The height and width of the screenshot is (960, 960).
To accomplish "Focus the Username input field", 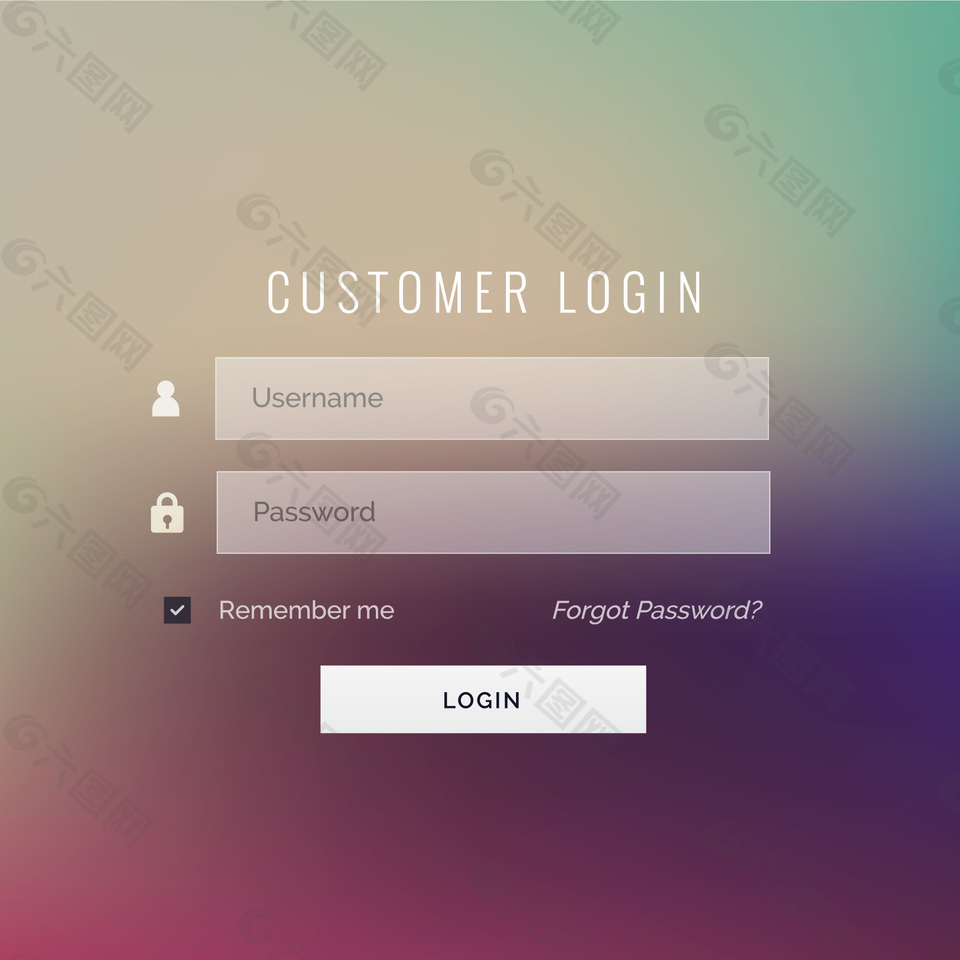I will coord(492,398).
